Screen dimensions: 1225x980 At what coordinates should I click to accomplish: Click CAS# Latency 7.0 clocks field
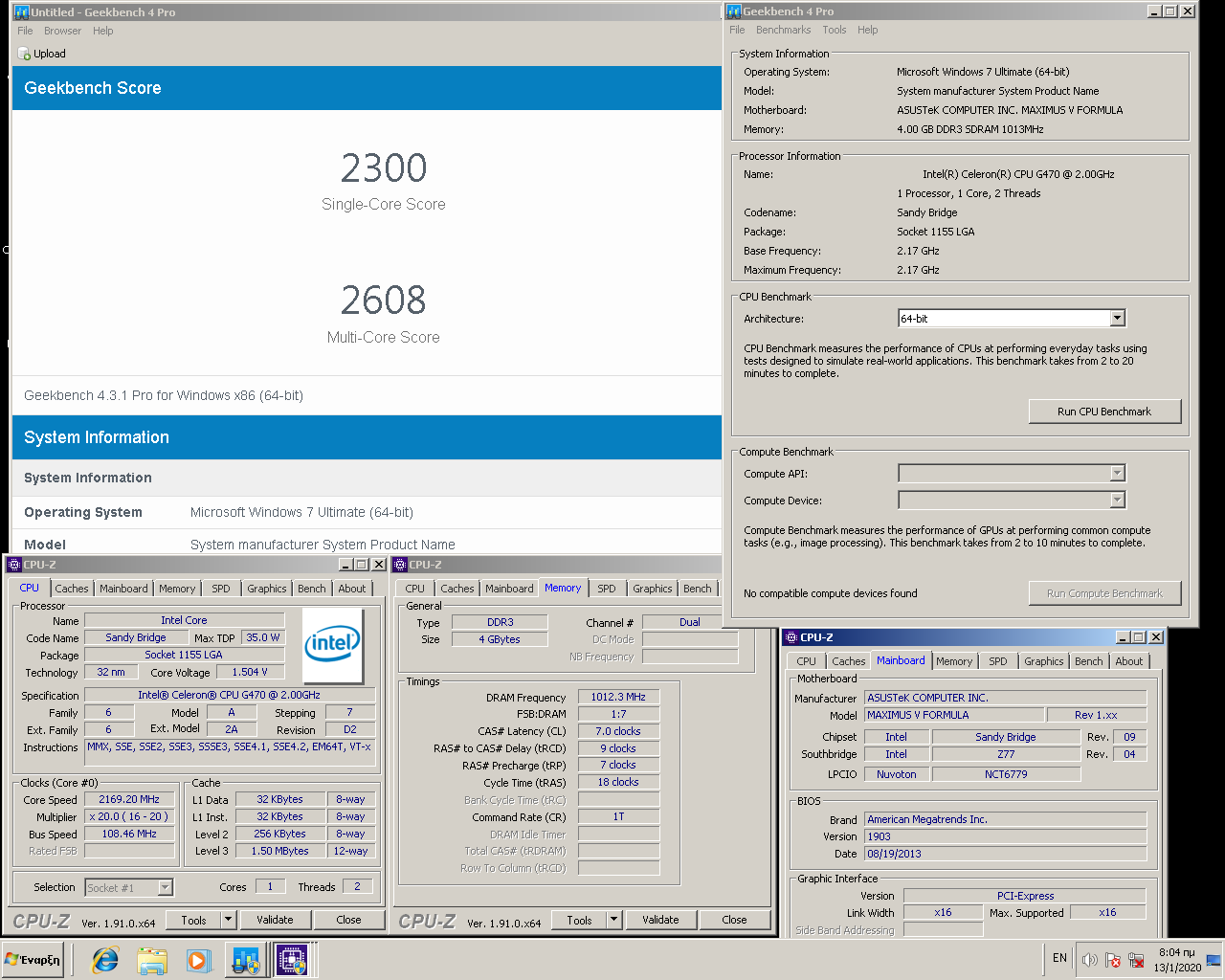pyautogui.click(x=618, y=731)
